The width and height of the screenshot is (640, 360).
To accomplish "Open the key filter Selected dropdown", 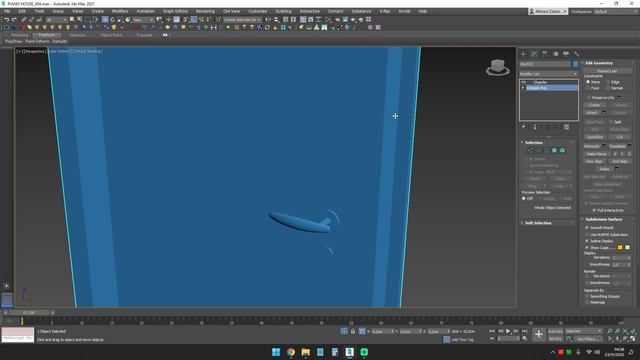I will pyautogui.click(x=584, y=331).
